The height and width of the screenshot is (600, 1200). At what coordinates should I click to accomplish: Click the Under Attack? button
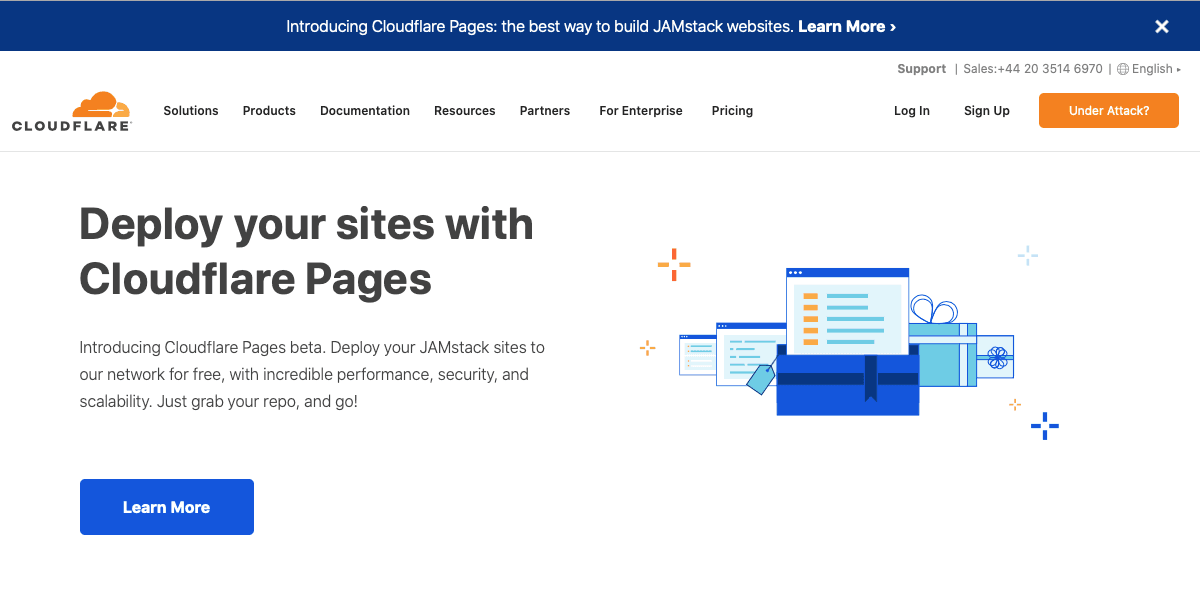click(x=1109, y=111)
